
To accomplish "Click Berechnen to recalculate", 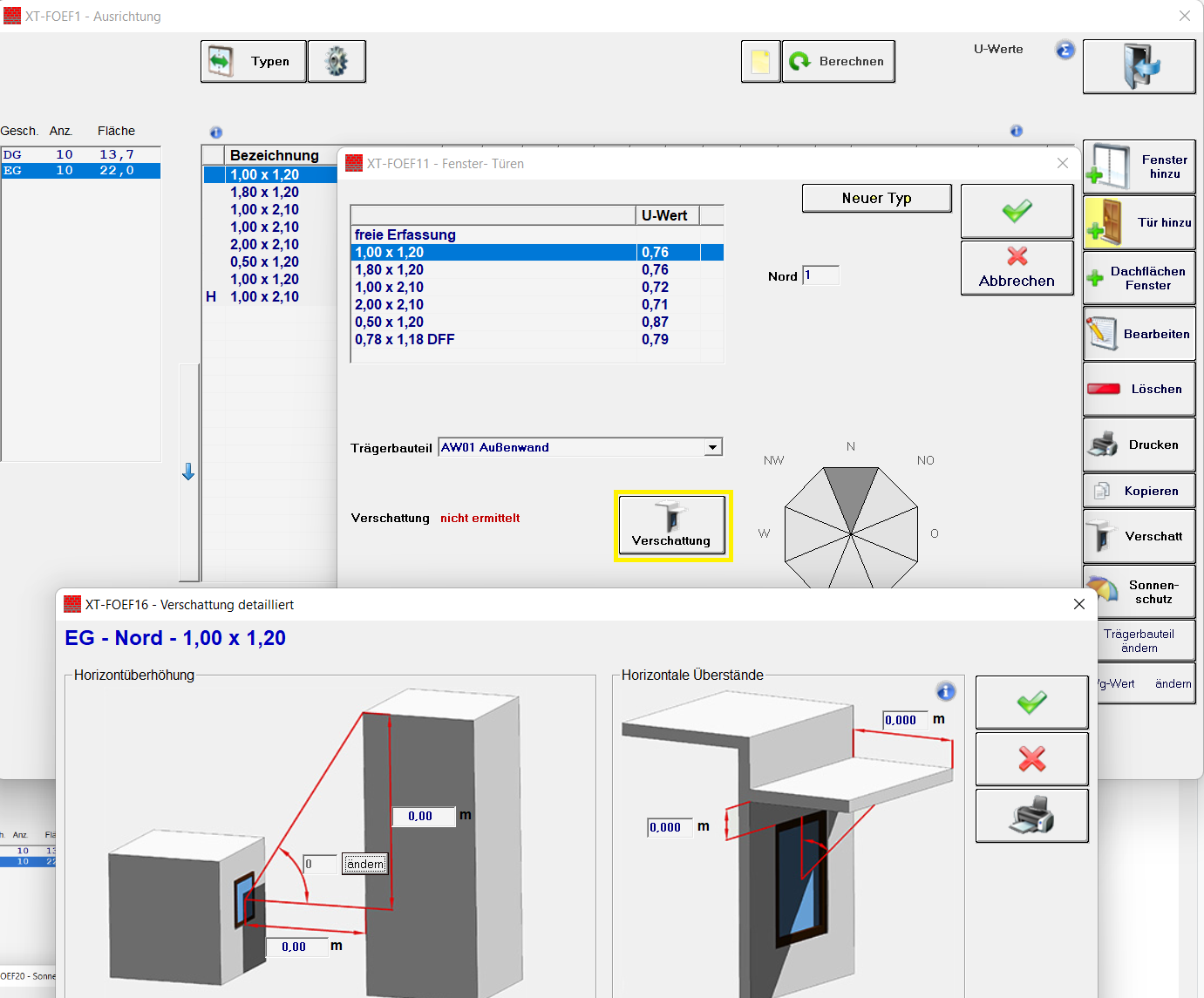I will [839, 61].
